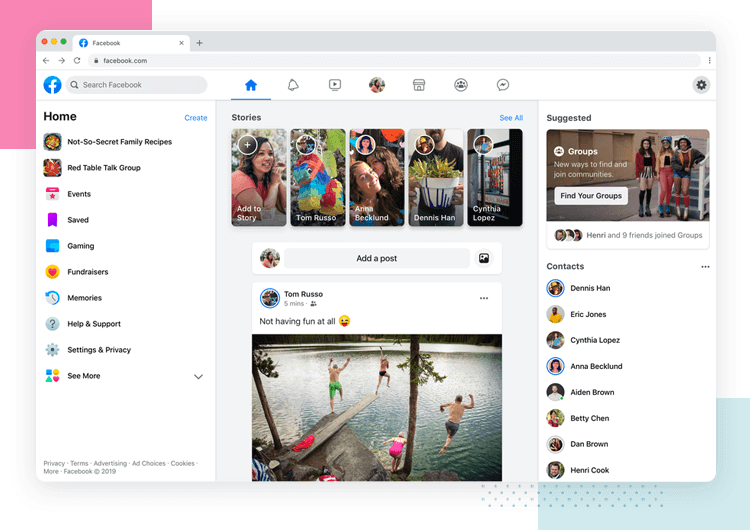
Task: Click the Memories clock icon
Action: click(x=53, y=298)
